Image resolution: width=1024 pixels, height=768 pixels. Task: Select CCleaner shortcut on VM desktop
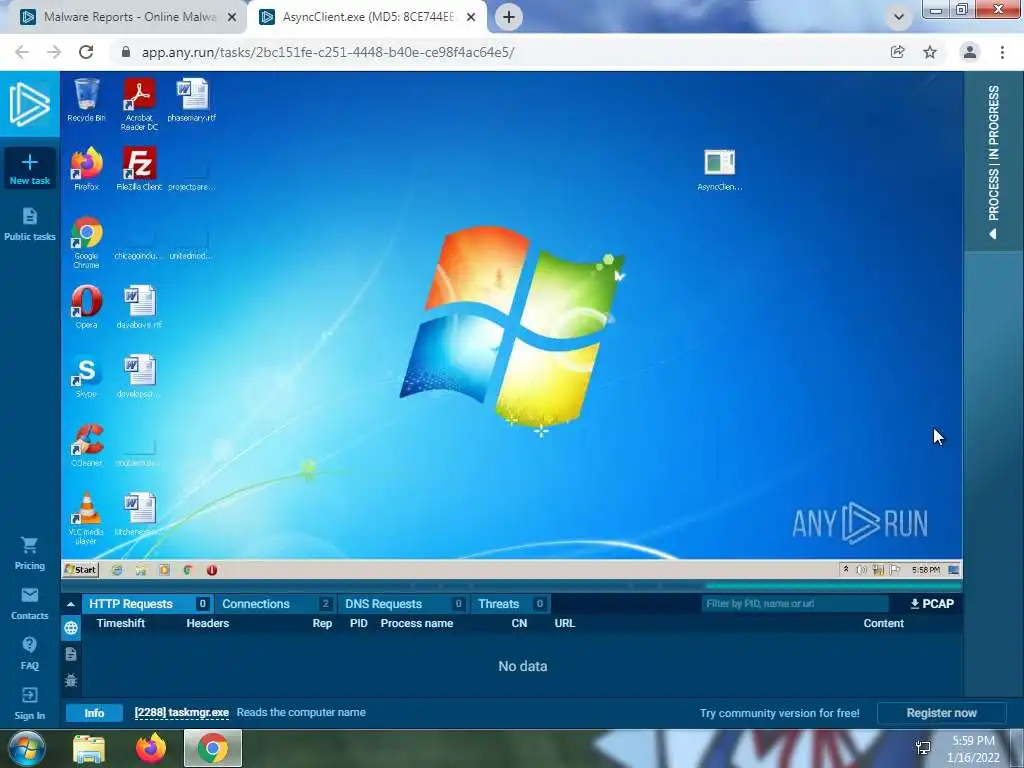(x=86, y=445)
